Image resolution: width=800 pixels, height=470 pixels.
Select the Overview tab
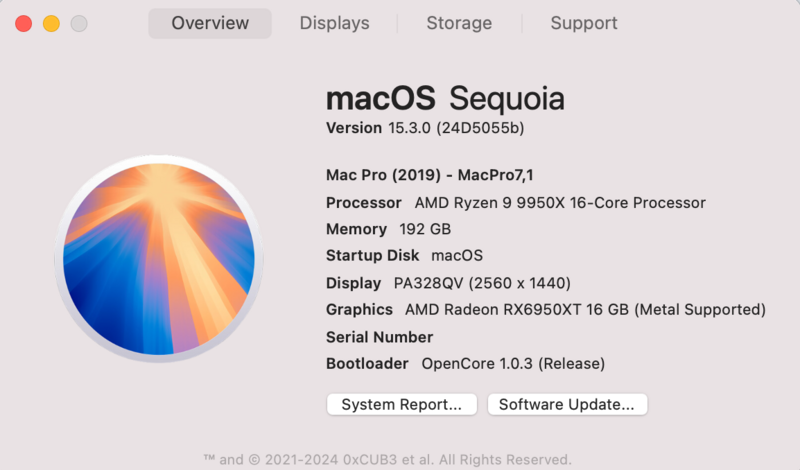click(210, 23)
